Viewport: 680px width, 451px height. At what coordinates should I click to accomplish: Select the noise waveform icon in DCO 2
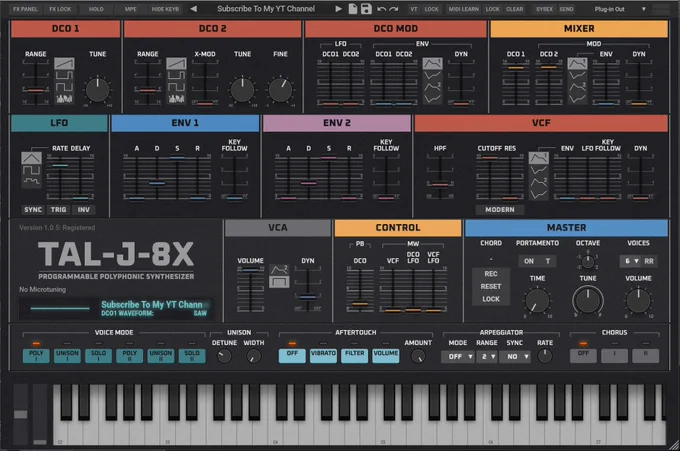coord(177,98)
